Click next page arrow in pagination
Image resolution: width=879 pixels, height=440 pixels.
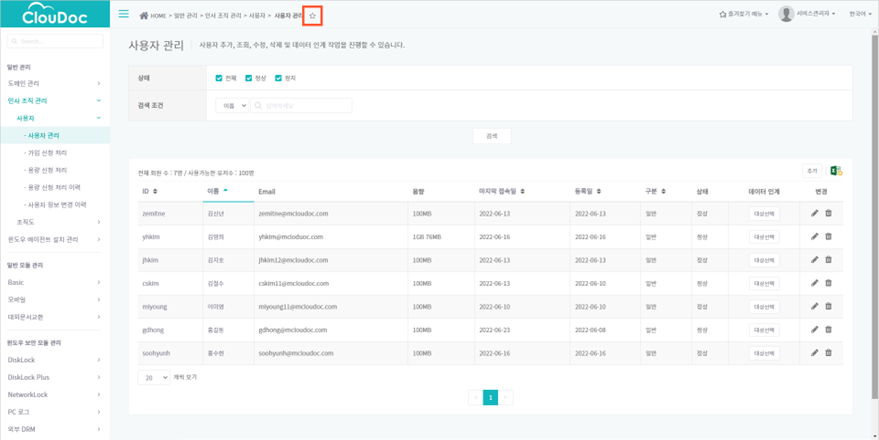click(506, 397)
